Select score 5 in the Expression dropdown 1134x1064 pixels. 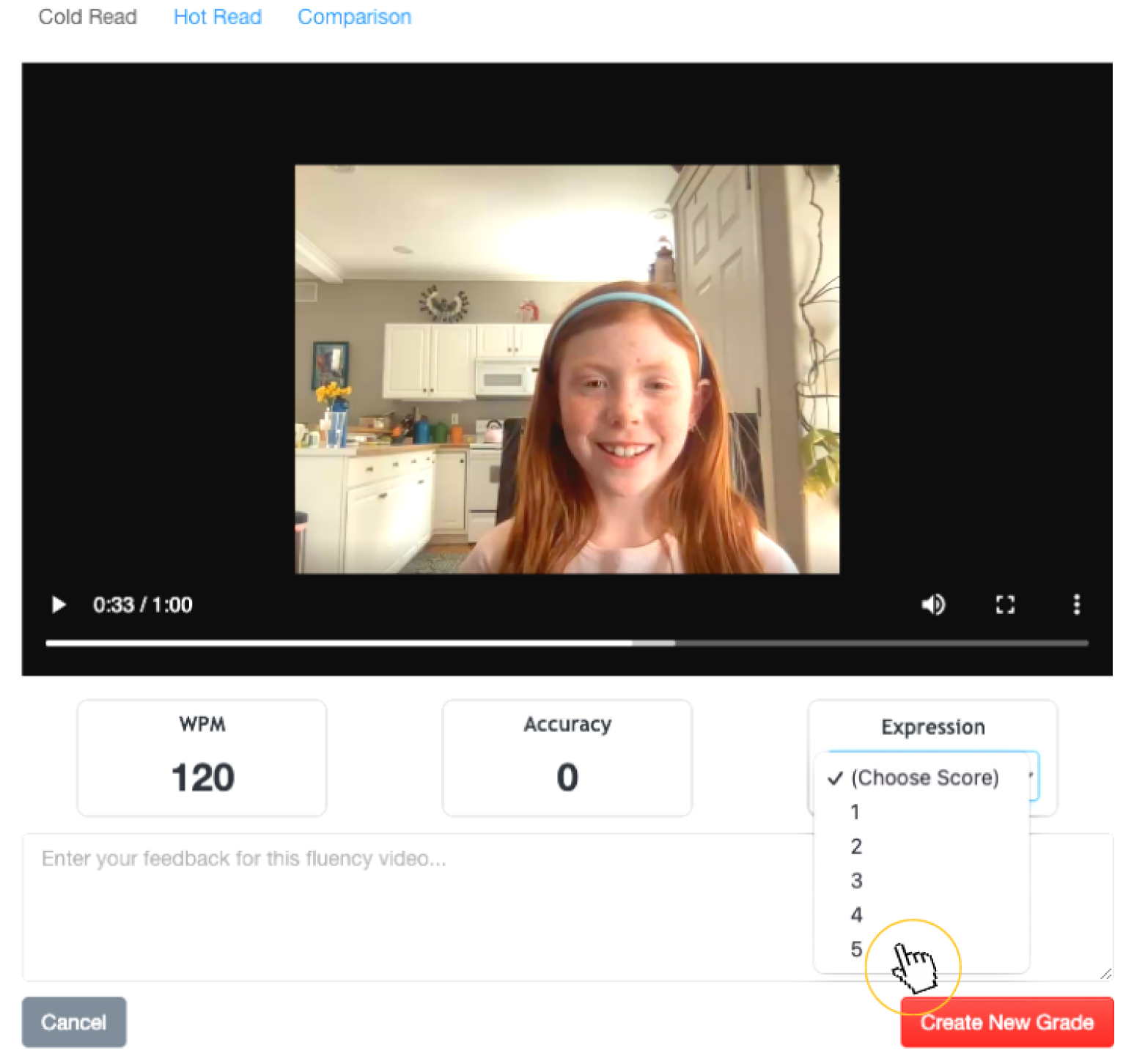click(855, 949)
